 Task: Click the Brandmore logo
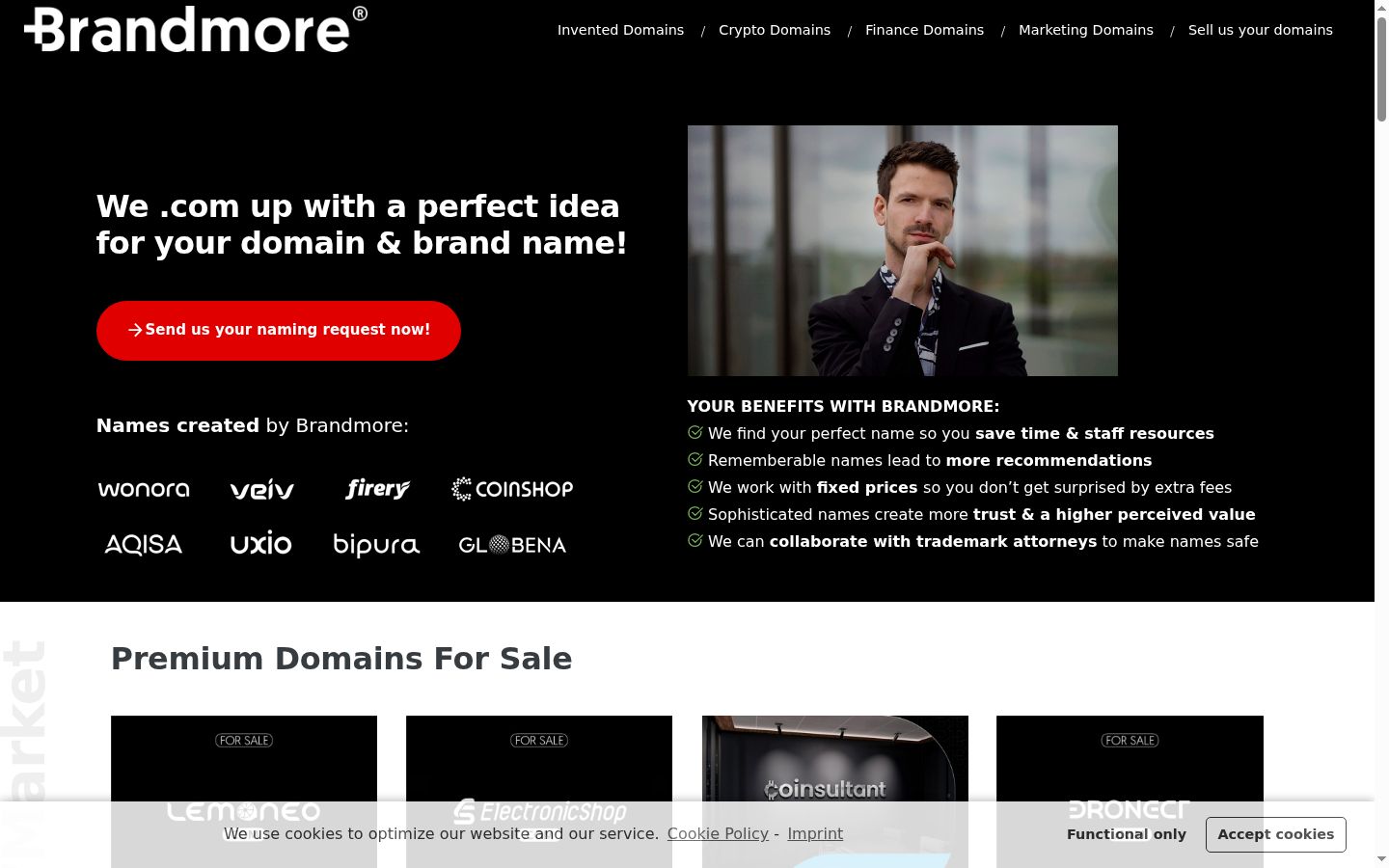[196, 29]
